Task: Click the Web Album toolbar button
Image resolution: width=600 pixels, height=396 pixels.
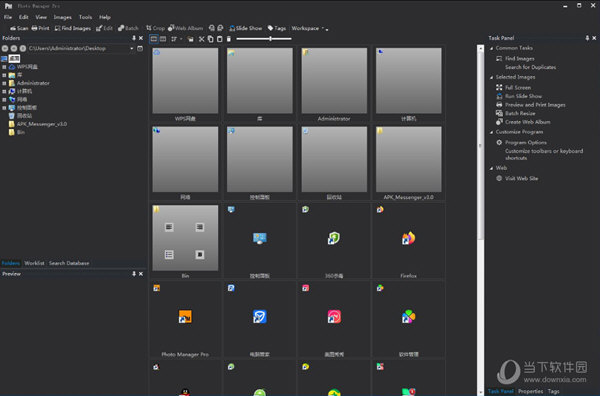Action: [186, 28]
